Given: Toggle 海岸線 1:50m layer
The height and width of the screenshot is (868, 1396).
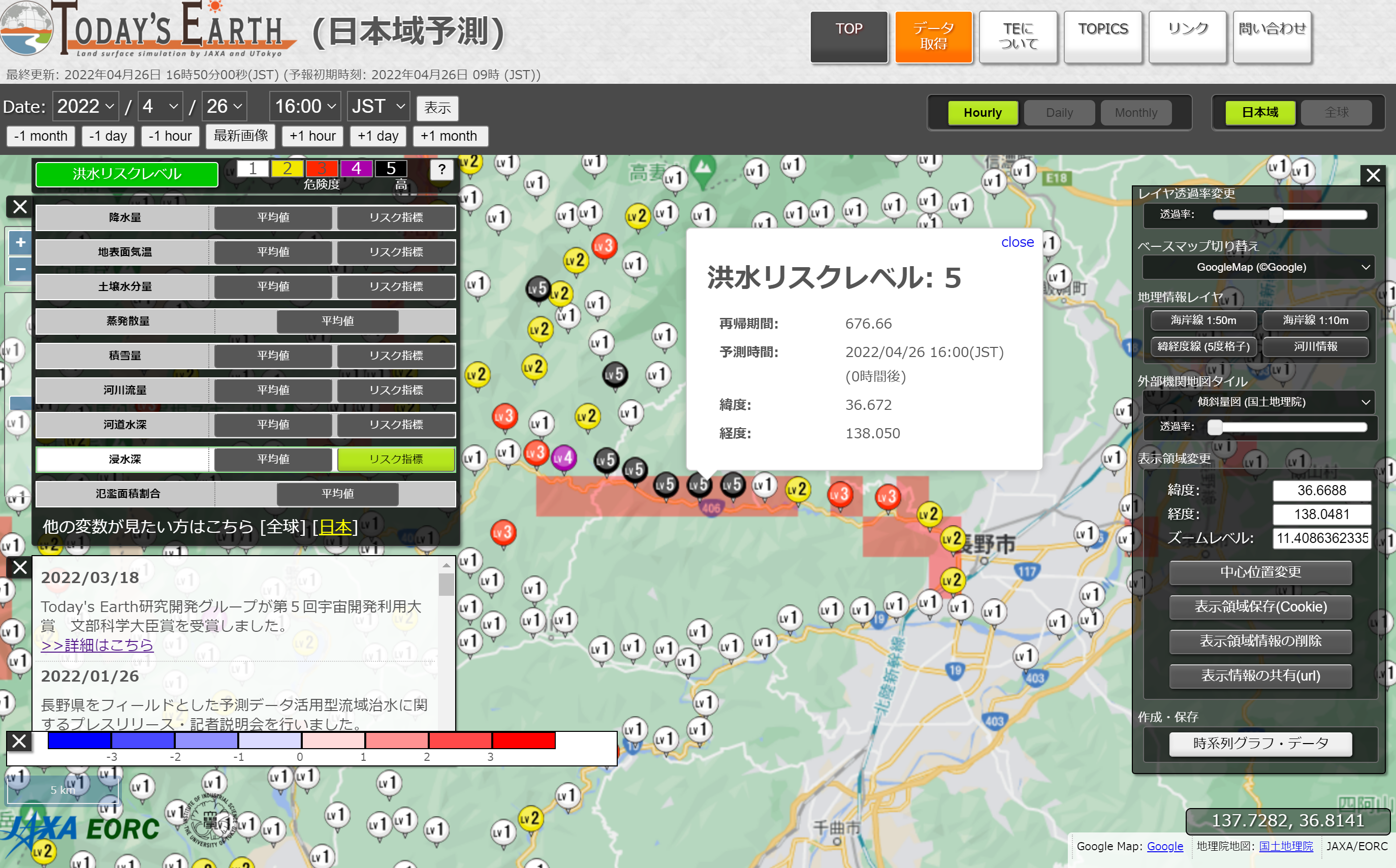Looking at the screenshot, I should 1203,320.
